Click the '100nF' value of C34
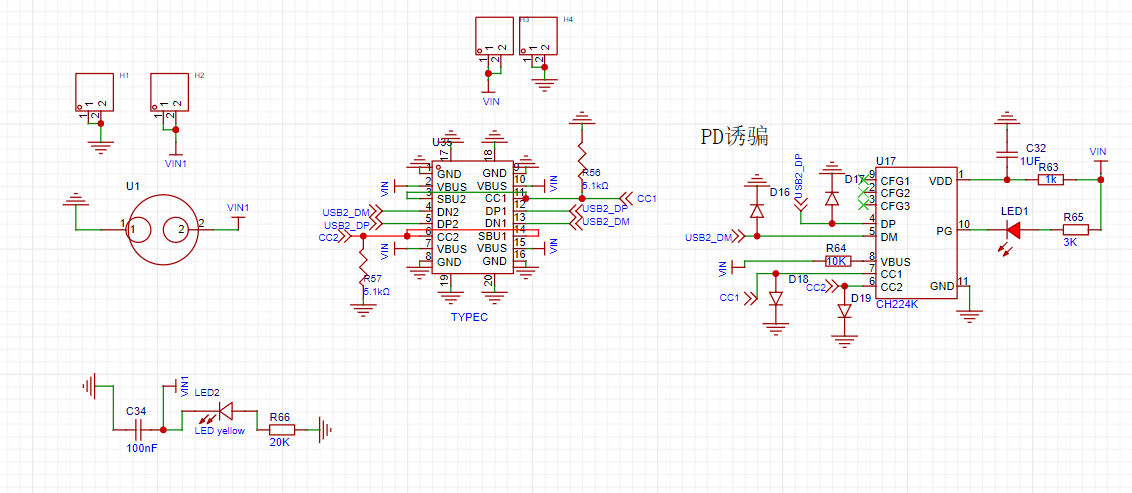Screen dimensions: 1132x493 (142, 448)
